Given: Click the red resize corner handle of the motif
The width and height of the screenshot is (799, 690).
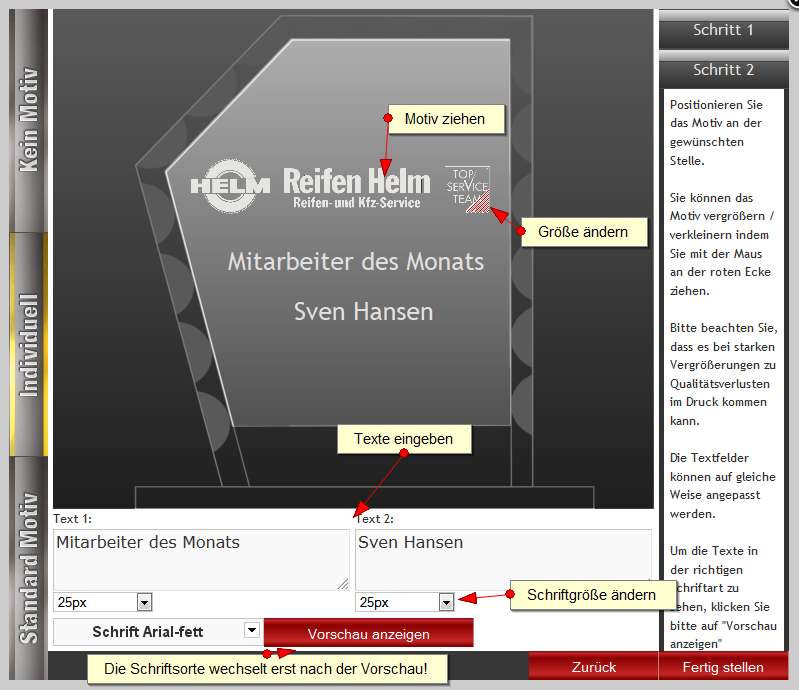Looking at the screenshot, I should 479,202.
